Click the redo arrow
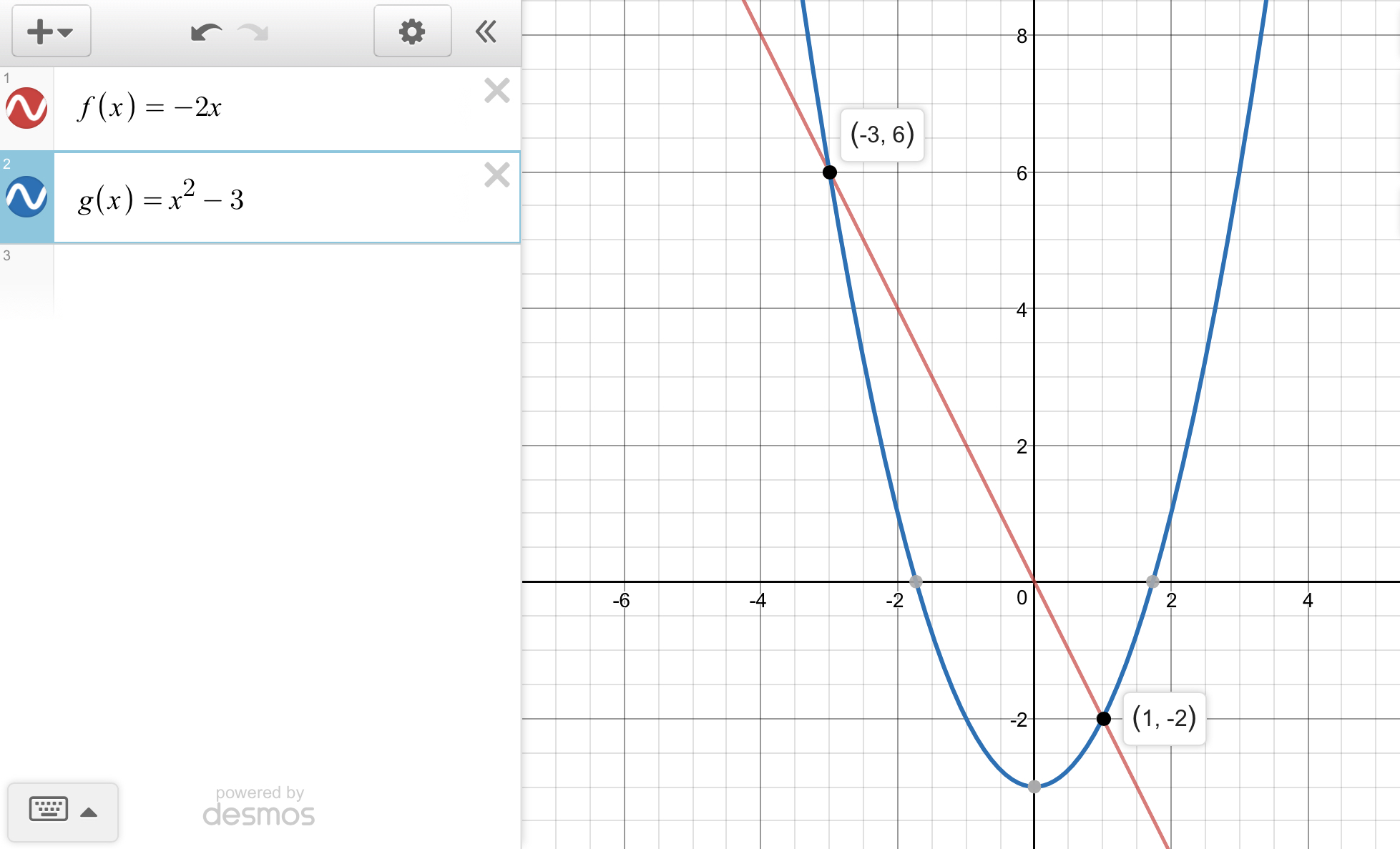1400x849 pixels. [x=253, y=32]
